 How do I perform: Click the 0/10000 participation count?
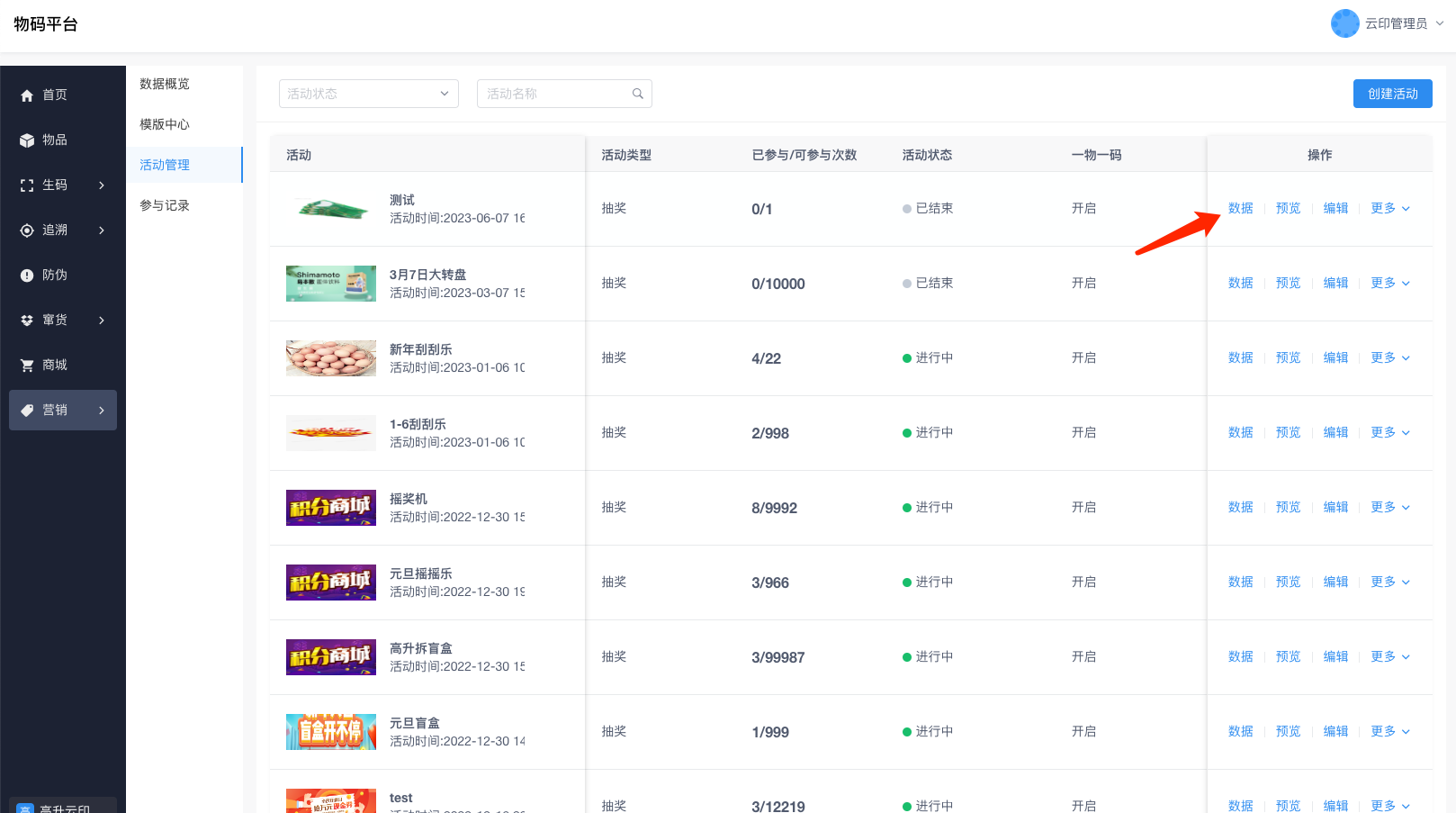click(778, 284)
